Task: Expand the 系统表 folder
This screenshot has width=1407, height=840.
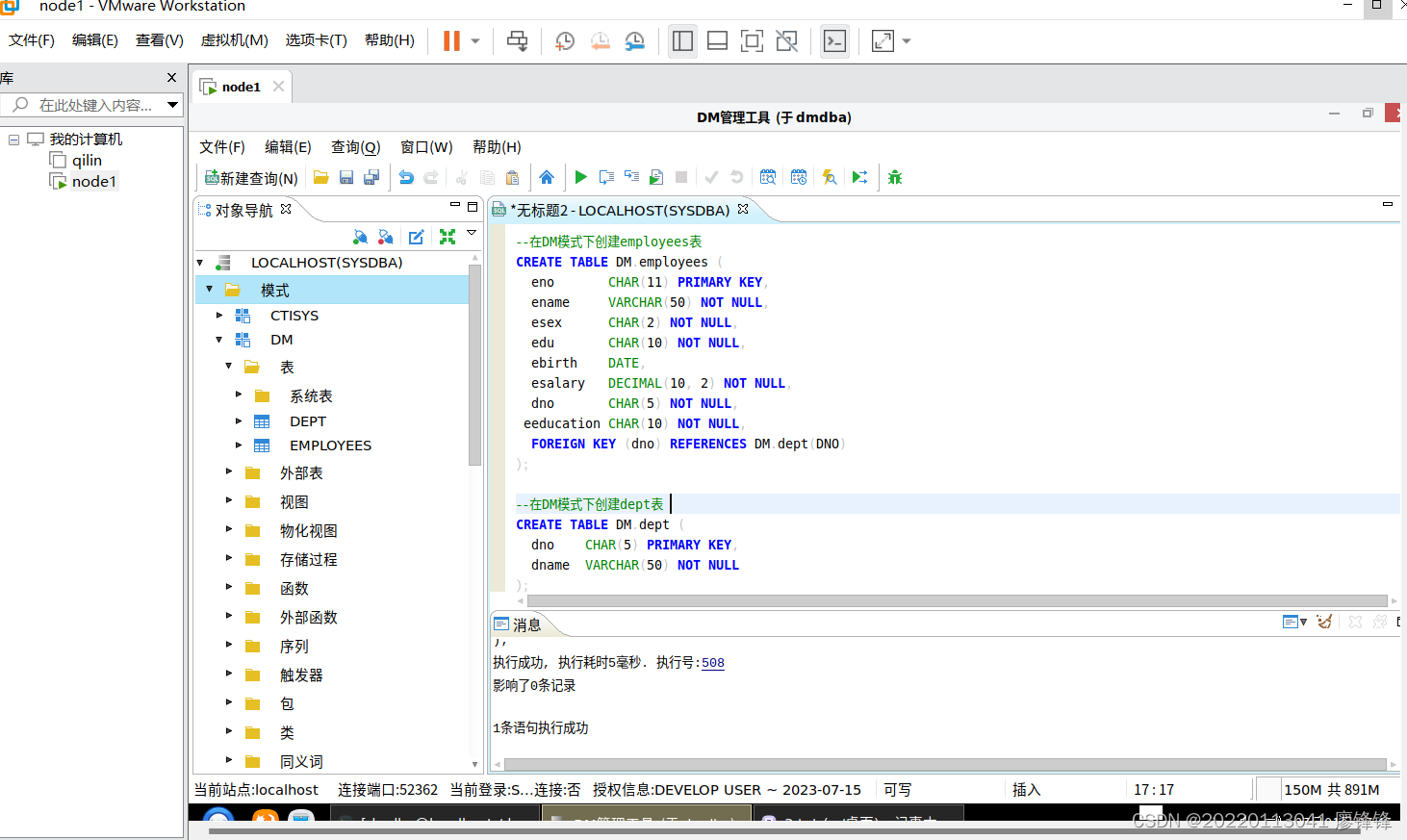Action: (x=239, y=395)
